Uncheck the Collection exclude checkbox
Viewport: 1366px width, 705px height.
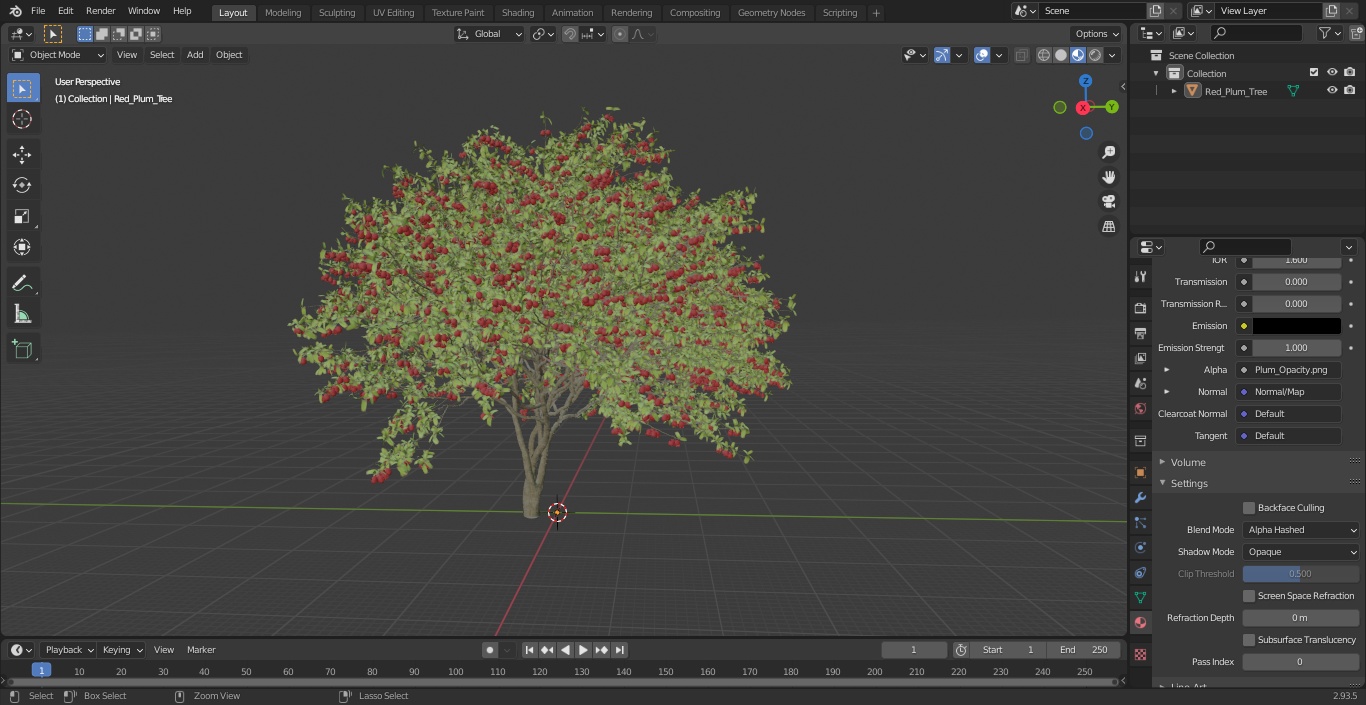(1314, 72)
